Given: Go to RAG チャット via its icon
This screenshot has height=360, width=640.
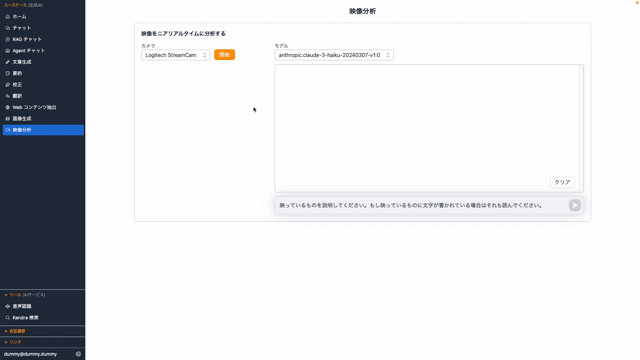Looking at the screenshot, I should pos(7,40).
